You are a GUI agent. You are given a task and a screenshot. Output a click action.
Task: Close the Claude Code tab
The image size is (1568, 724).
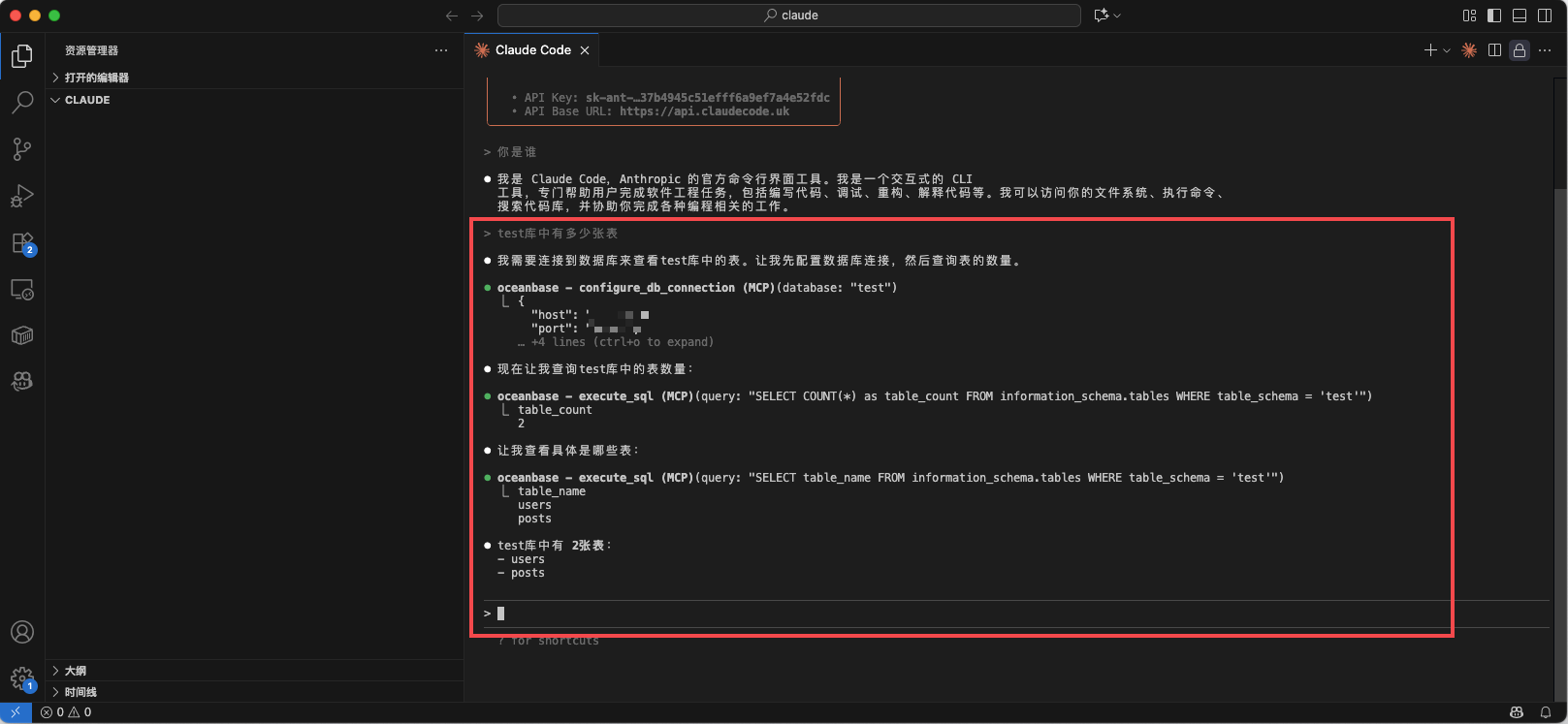[585, 50]
